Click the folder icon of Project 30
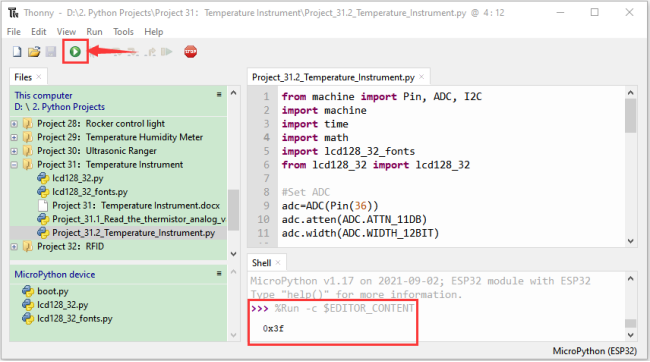The width and height of the screenshot is (650, 362). (x=28, y=151)
